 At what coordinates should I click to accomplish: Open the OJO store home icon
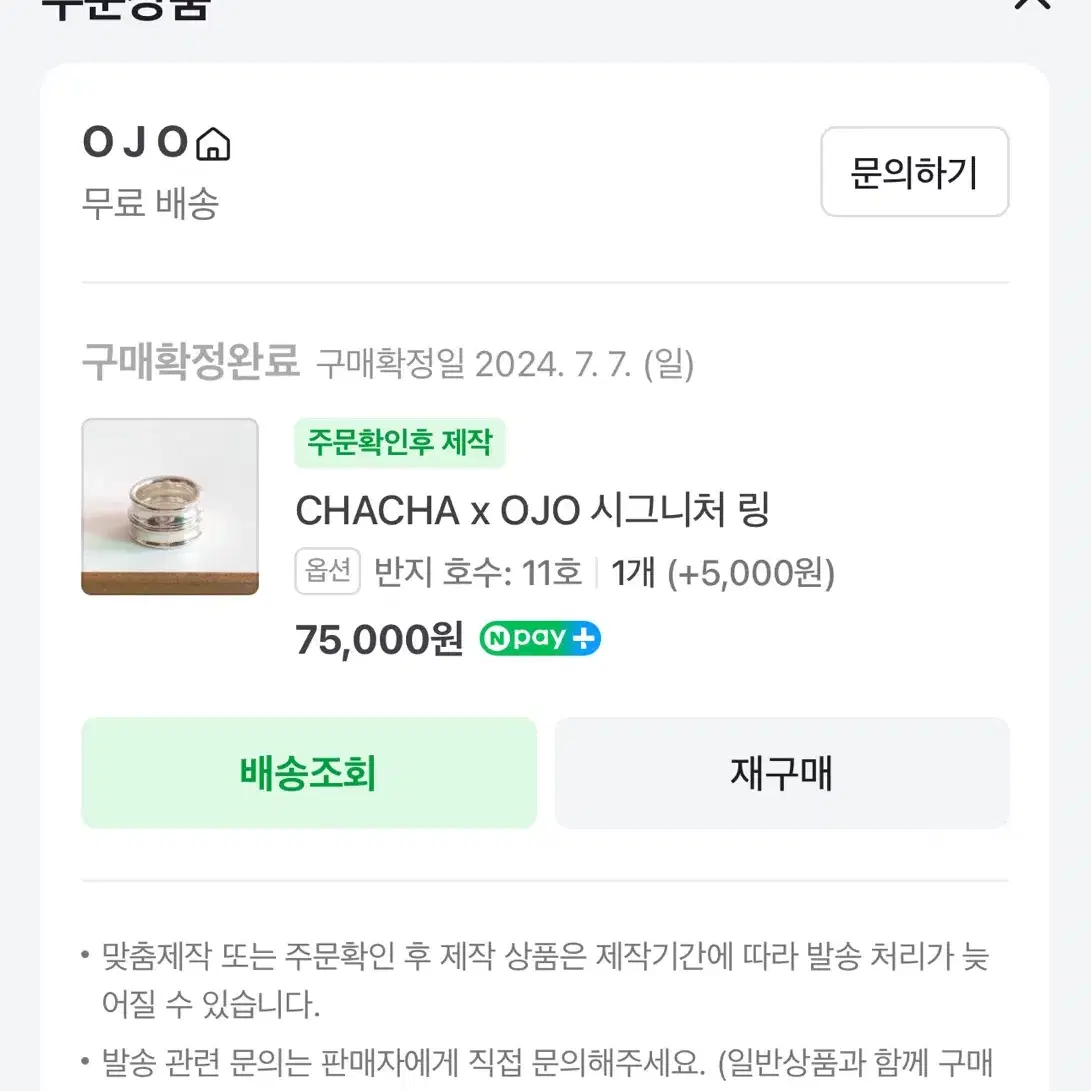[x=213, y=144]
